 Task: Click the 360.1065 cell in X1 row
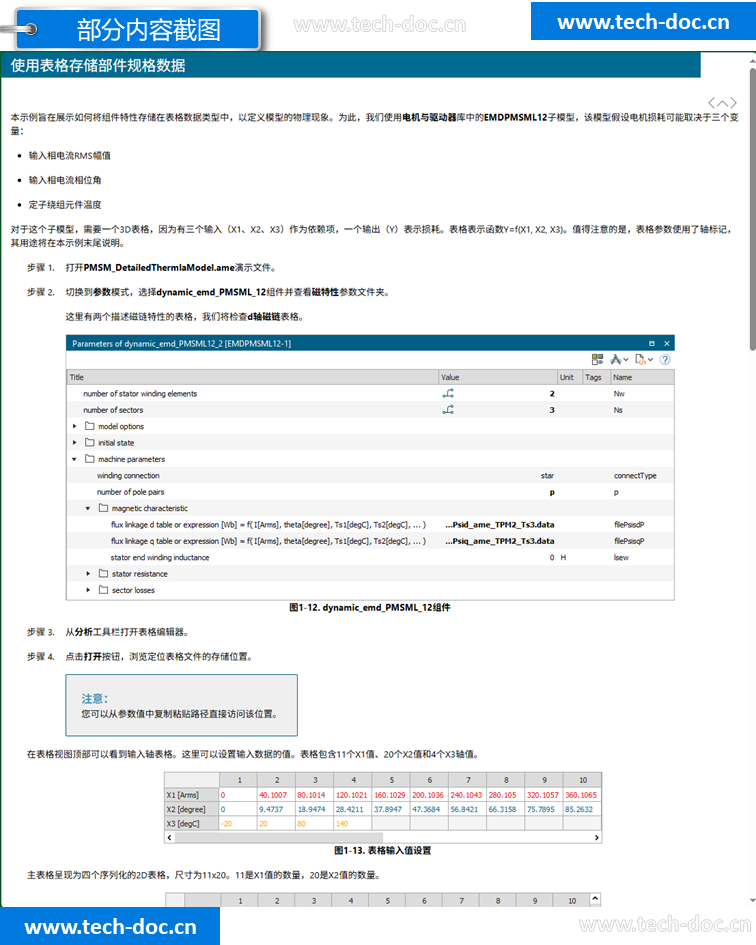click(582, 795)
